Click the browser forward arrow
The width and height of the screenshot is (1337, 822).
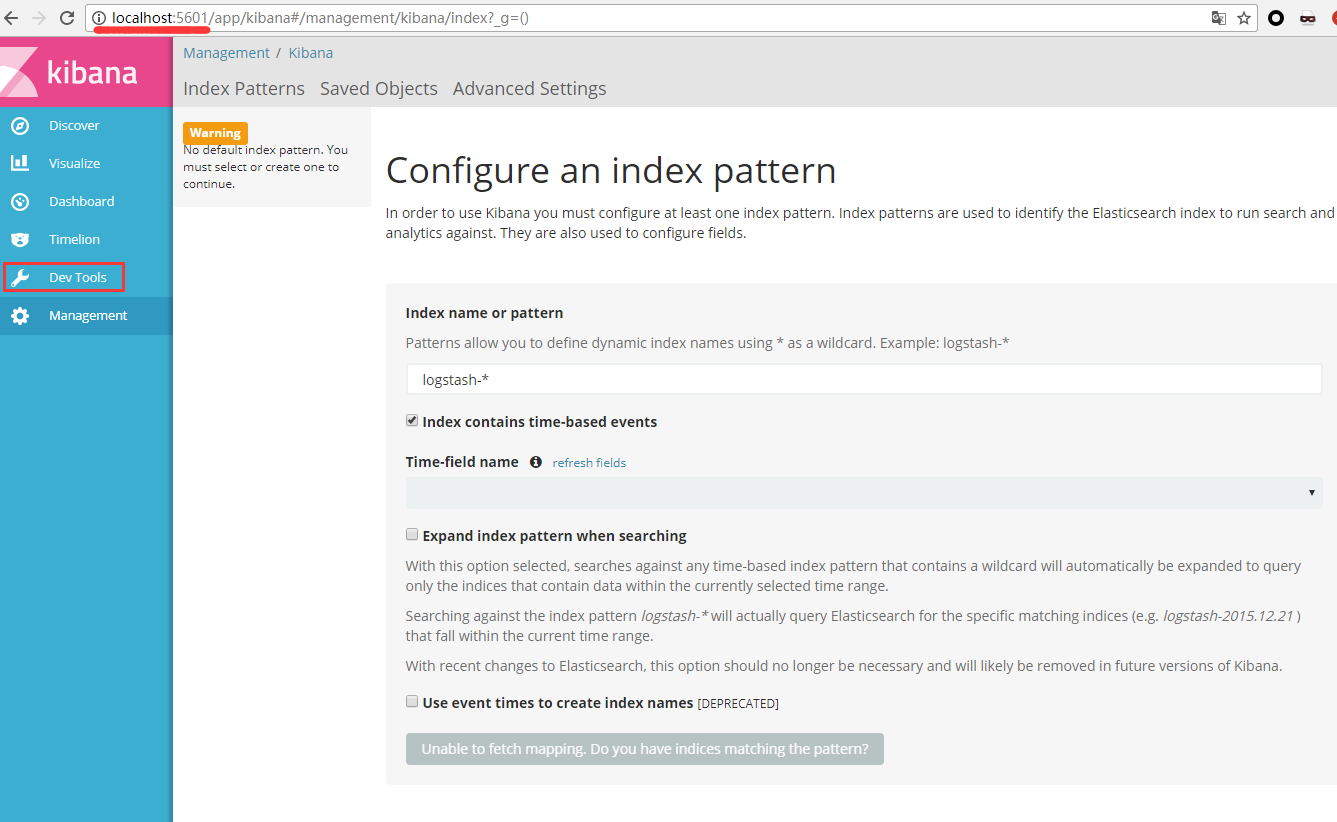[x=39, y=17]
